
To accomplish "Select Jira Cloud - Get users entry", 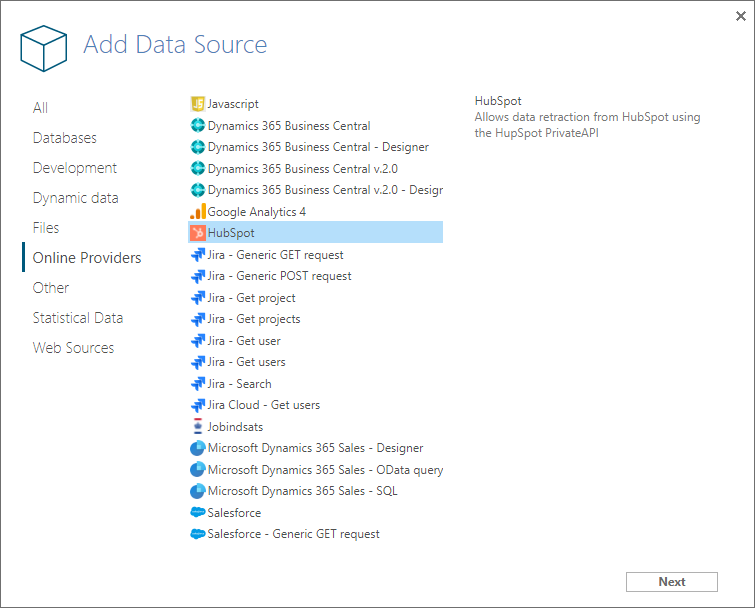I will (315, 405).
